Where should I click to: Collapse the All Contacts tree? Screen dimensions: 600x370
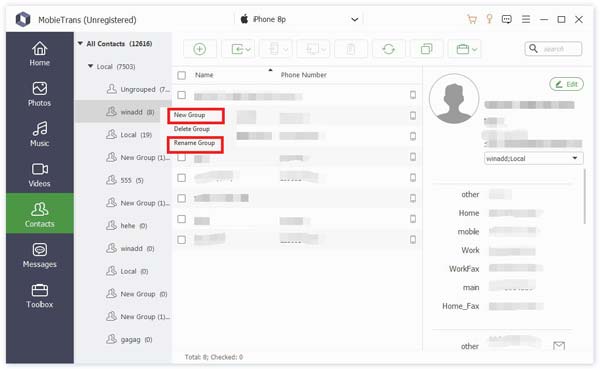pos(80,44)
